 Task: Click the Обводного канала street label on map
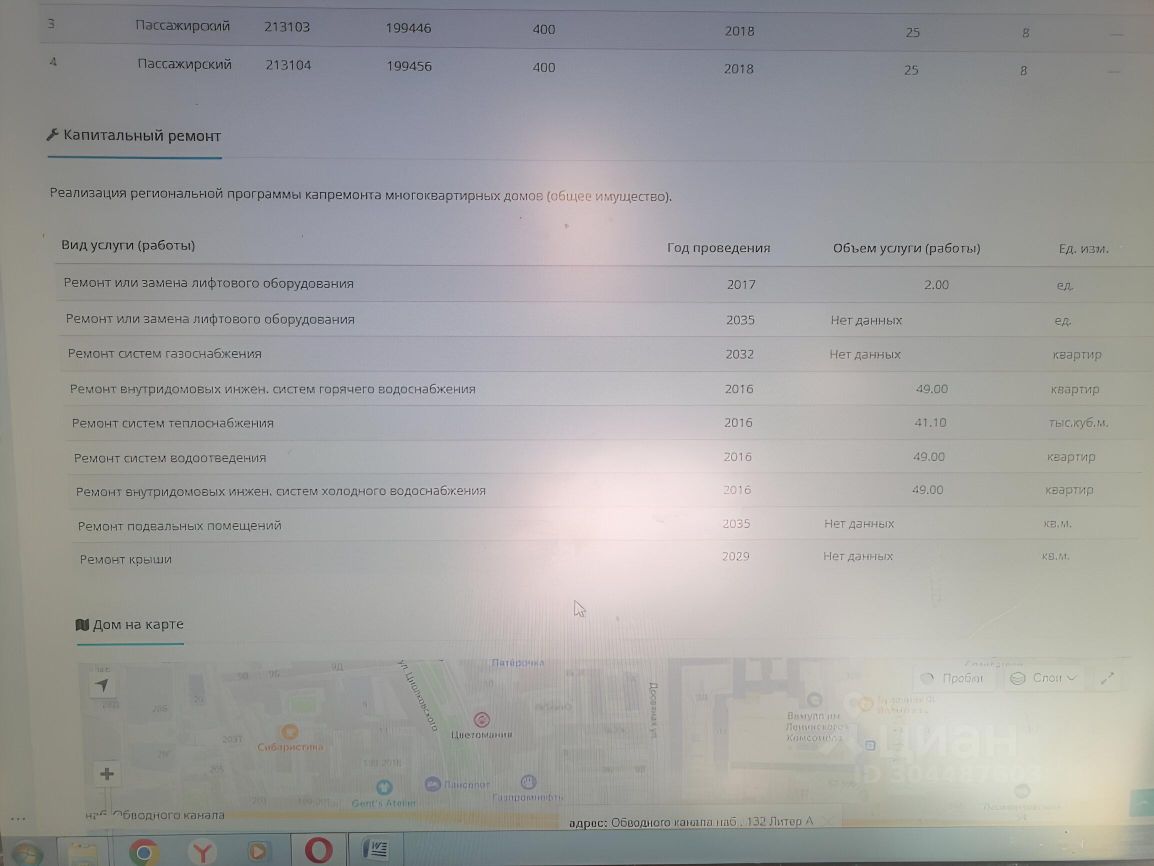coord(155,814)
